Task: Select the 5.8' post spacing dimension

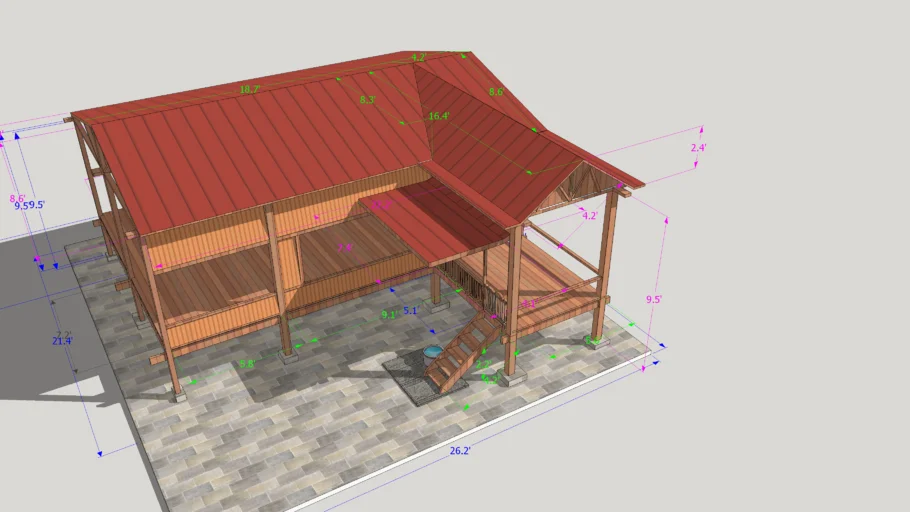Action: tap(246, 364)
